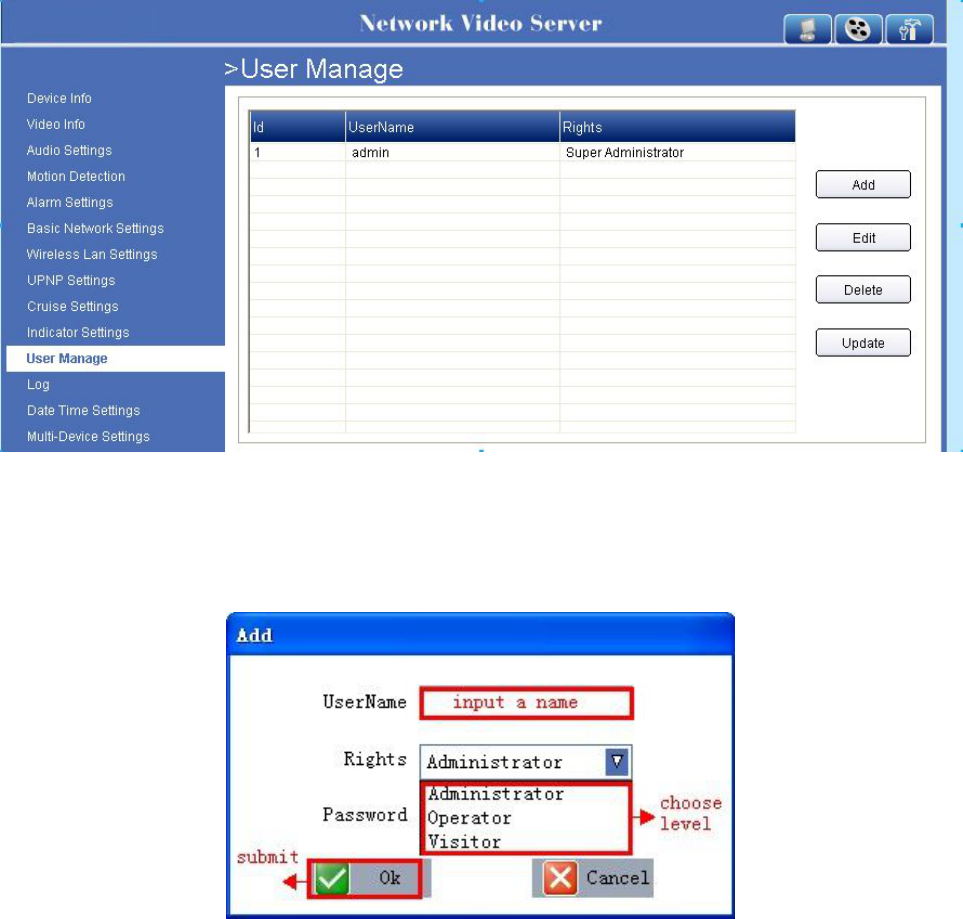Click red X icon on Cancel button
This screenshot has height=919, width=963.
click(x=560, y=877)
